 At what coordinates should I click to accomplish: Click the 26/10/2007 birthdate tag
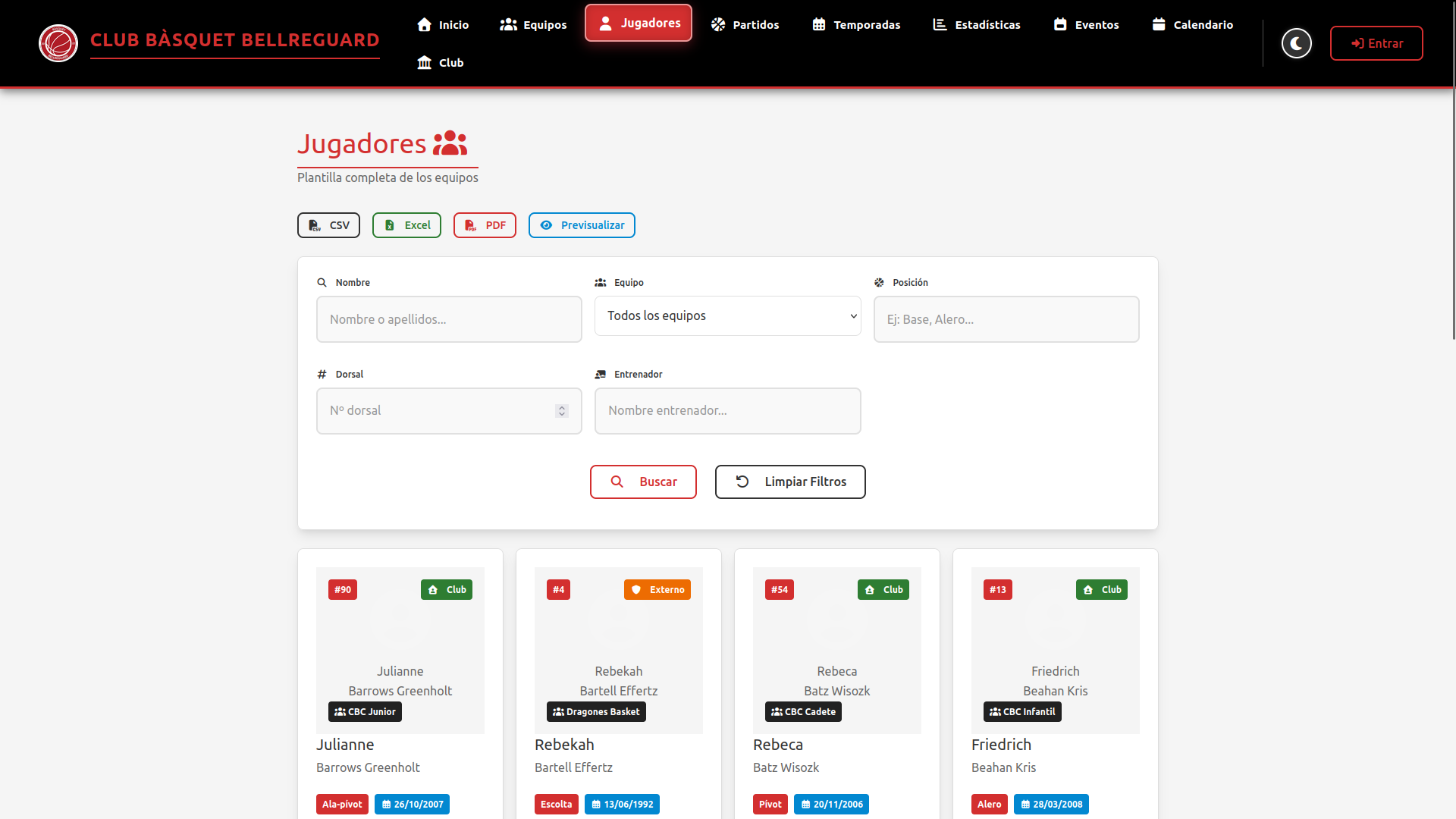412,805
